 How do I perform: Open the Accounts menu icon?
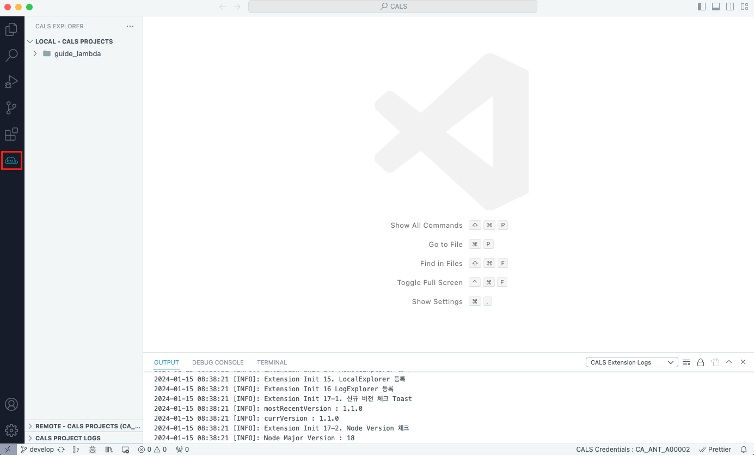[x=12, y=405]
